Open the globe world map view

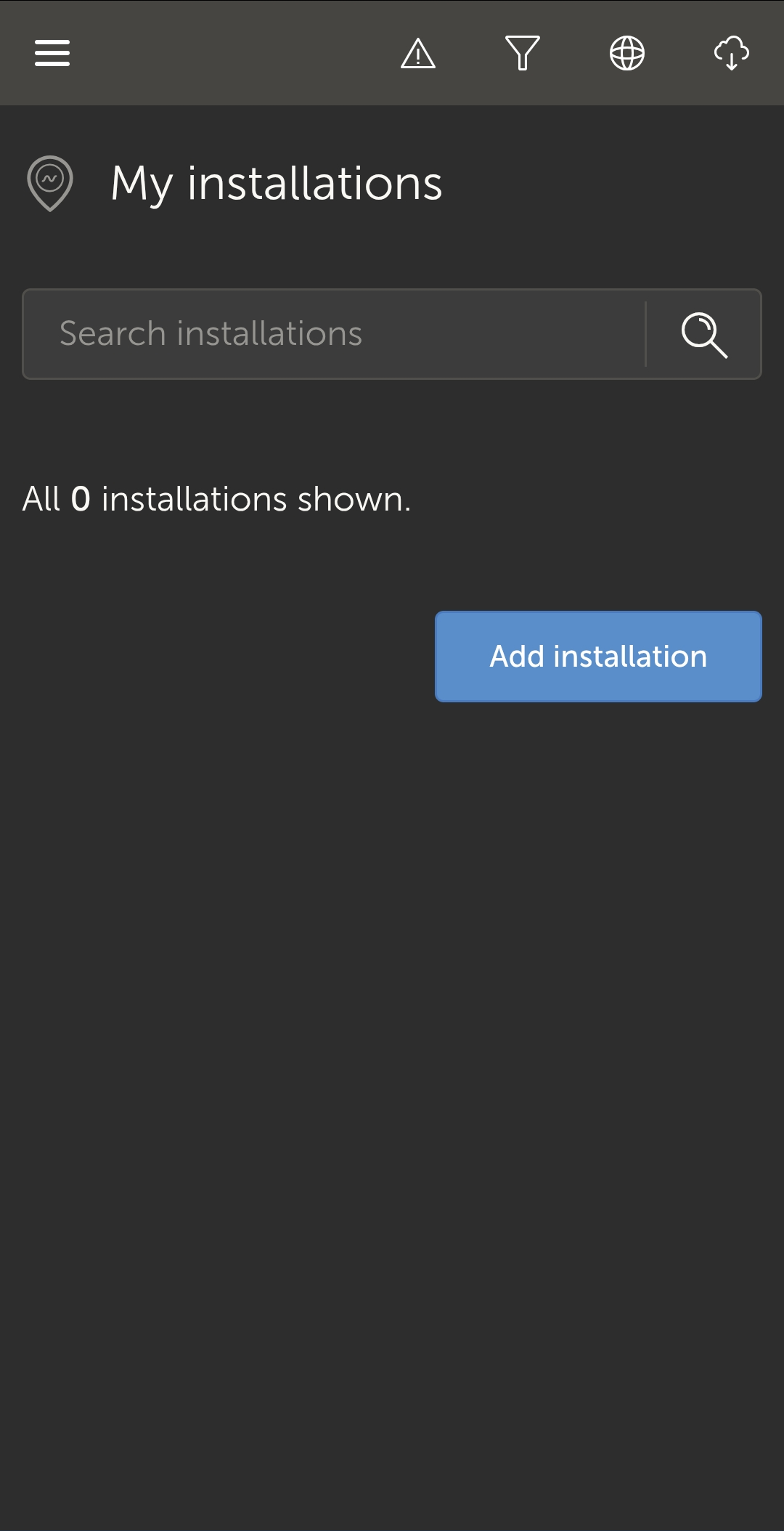(627, 53)
